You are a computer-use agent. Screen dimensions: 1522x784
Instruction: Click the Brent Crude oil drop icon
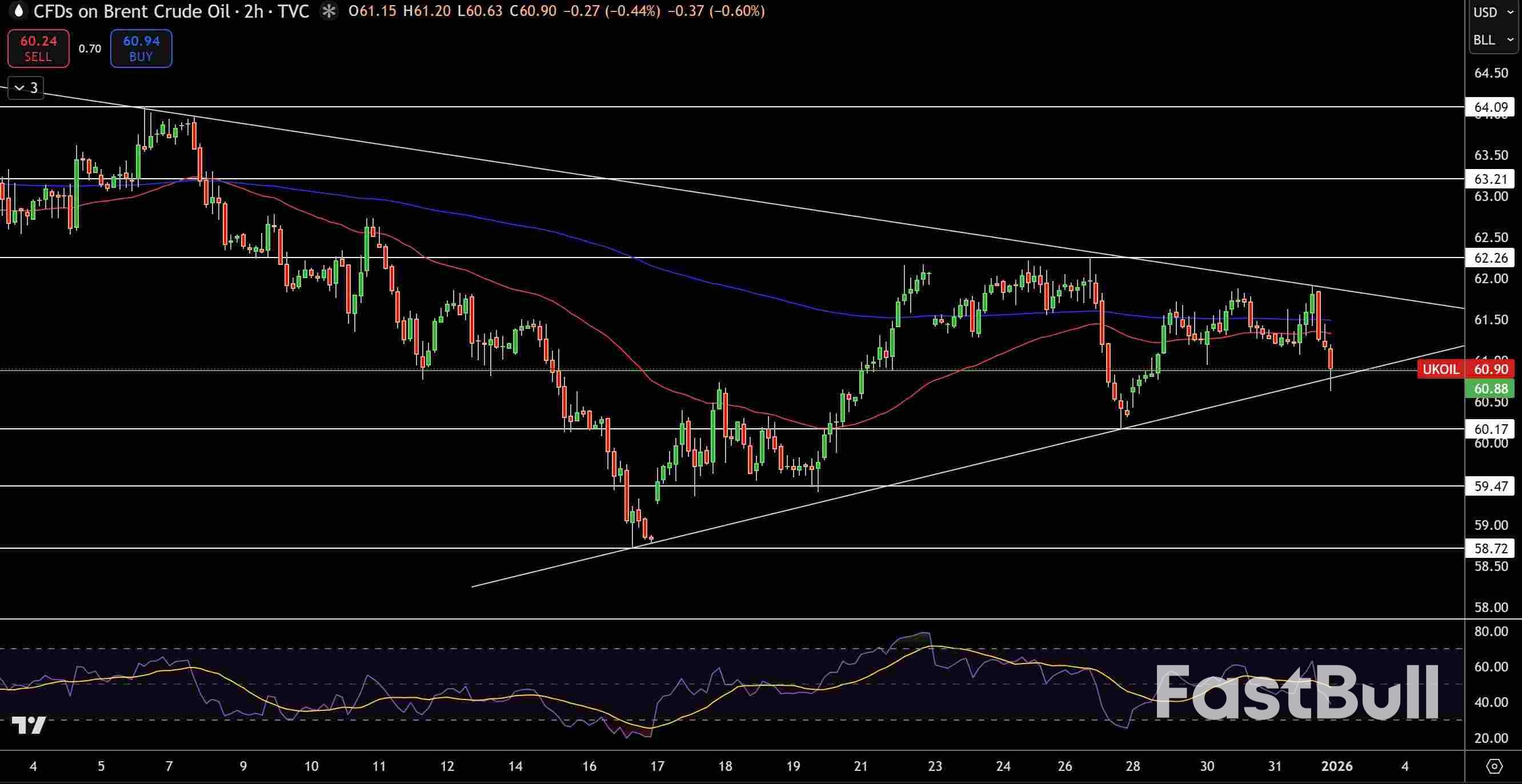pyautogui.click(x=18, y=11)
